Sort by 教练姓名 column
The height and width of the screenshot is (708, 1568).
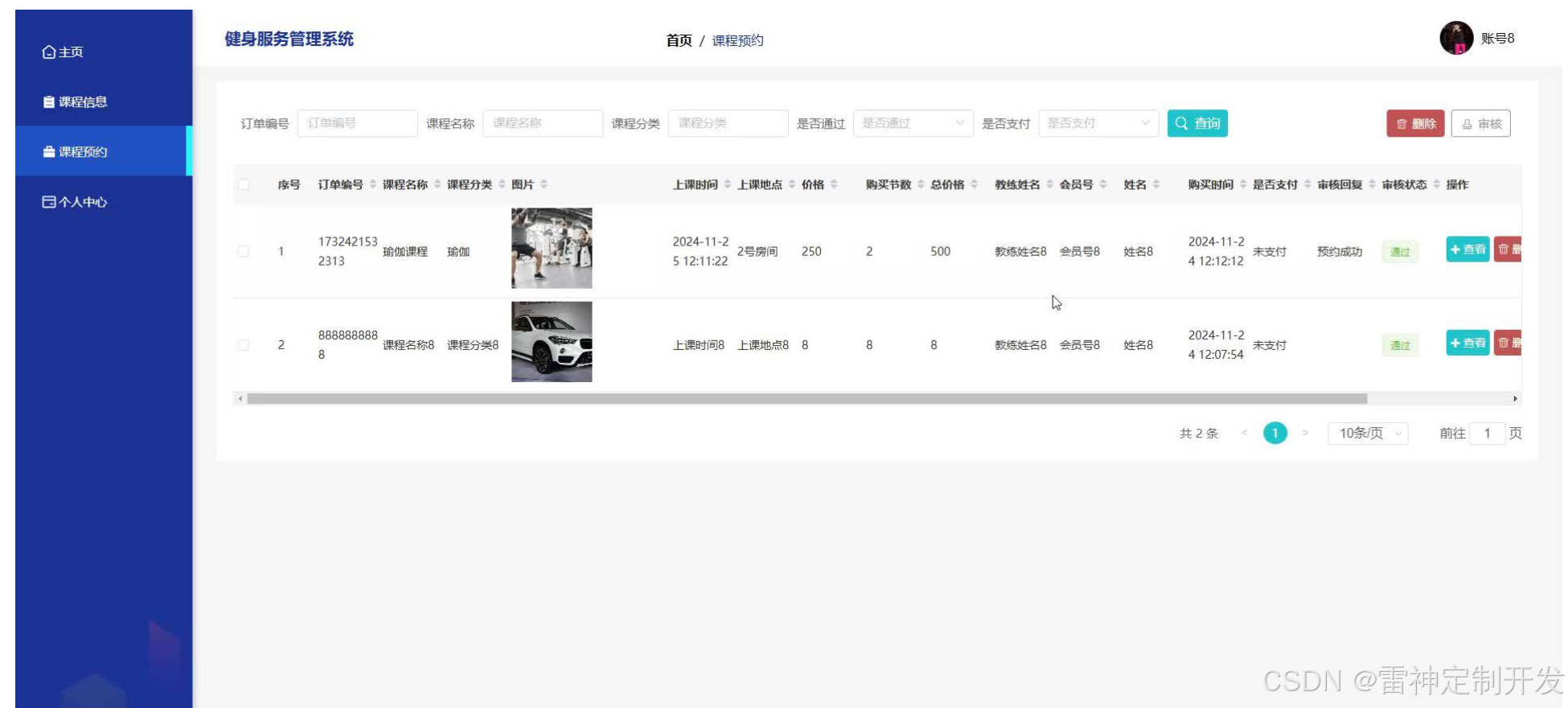[1049, 184]
